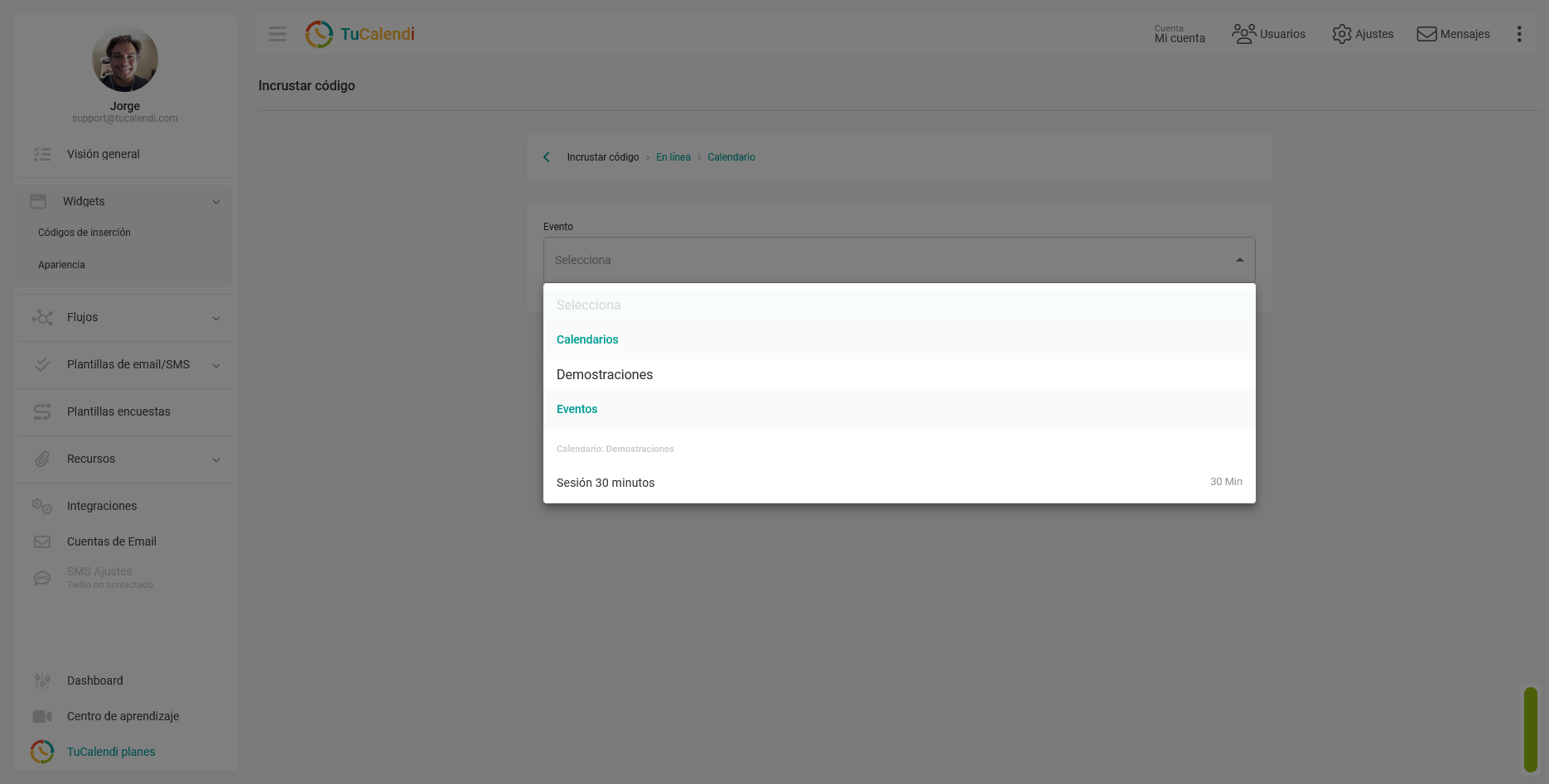Image resolution: width=1549 pixels, height=784 pixels.
Task: Click the Integraciones gears icon
Action: (42, 506)
